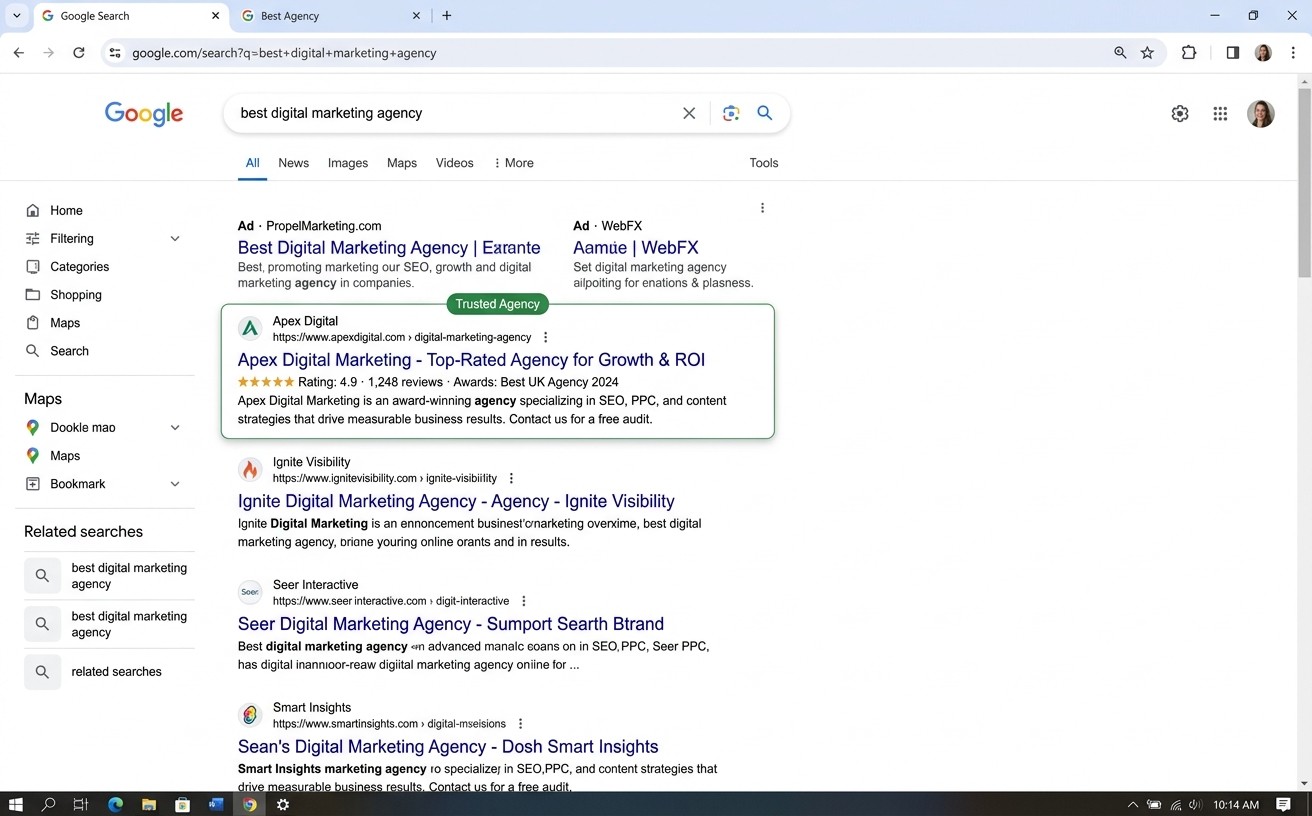Image resolution: width=1312 pixels, height=816 pixels.
Task: Click in the Google search input field
Action: pos(455,113)
